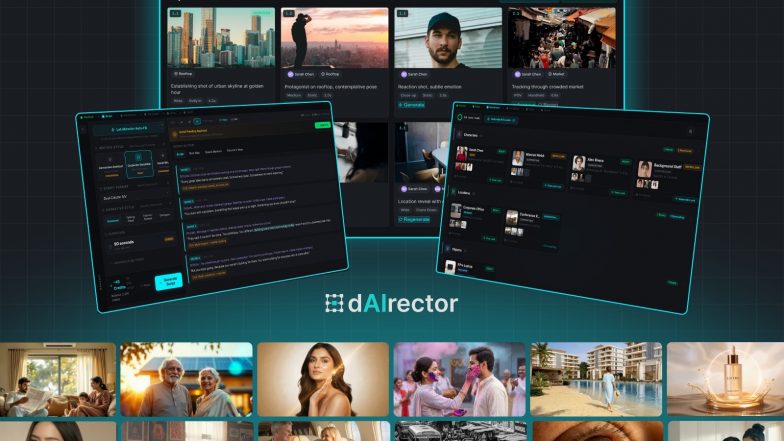Open the urban skyline establishing shot thumbnail

pyautogui.click(x=221, y=38)
